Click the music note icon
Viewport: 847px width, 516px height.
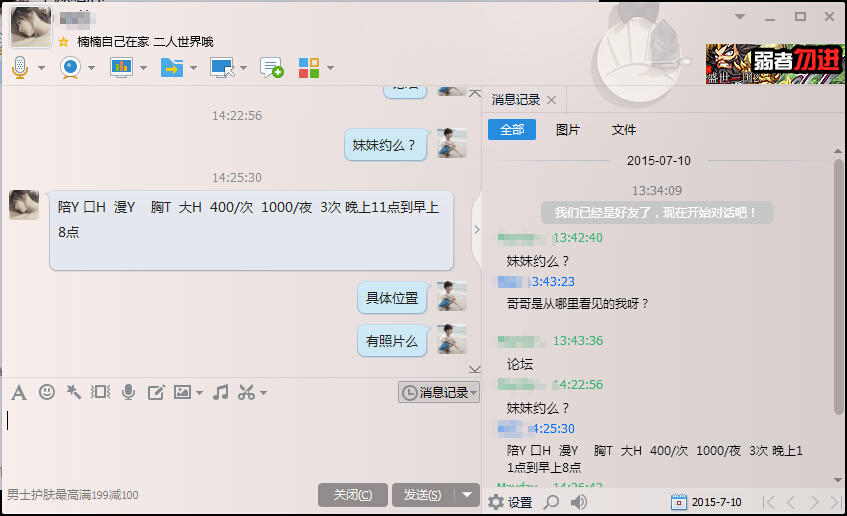tap(220, 392)
